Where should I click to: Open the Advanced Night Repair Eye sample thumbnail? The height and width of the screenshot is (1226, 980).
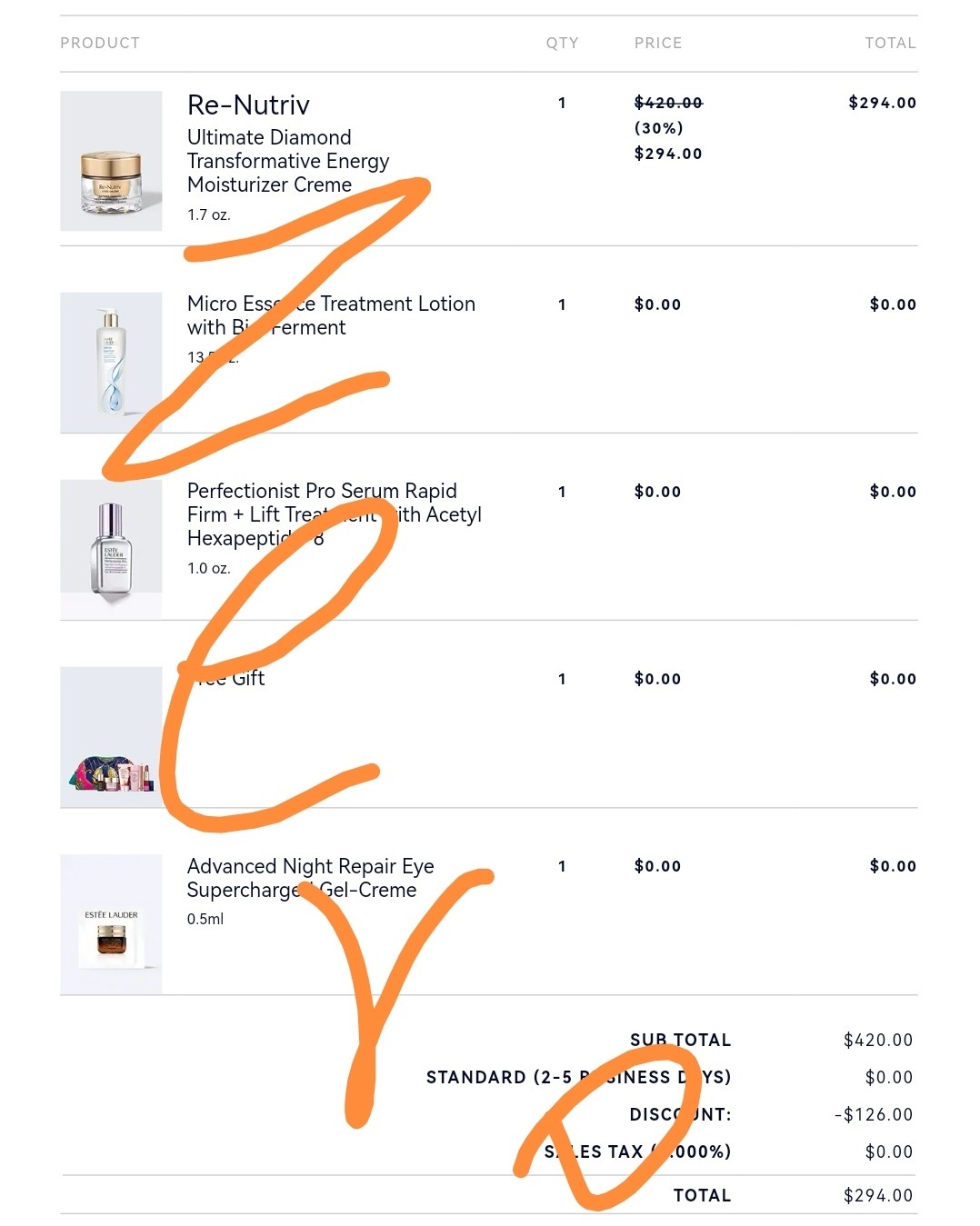(x=111, y=924)
